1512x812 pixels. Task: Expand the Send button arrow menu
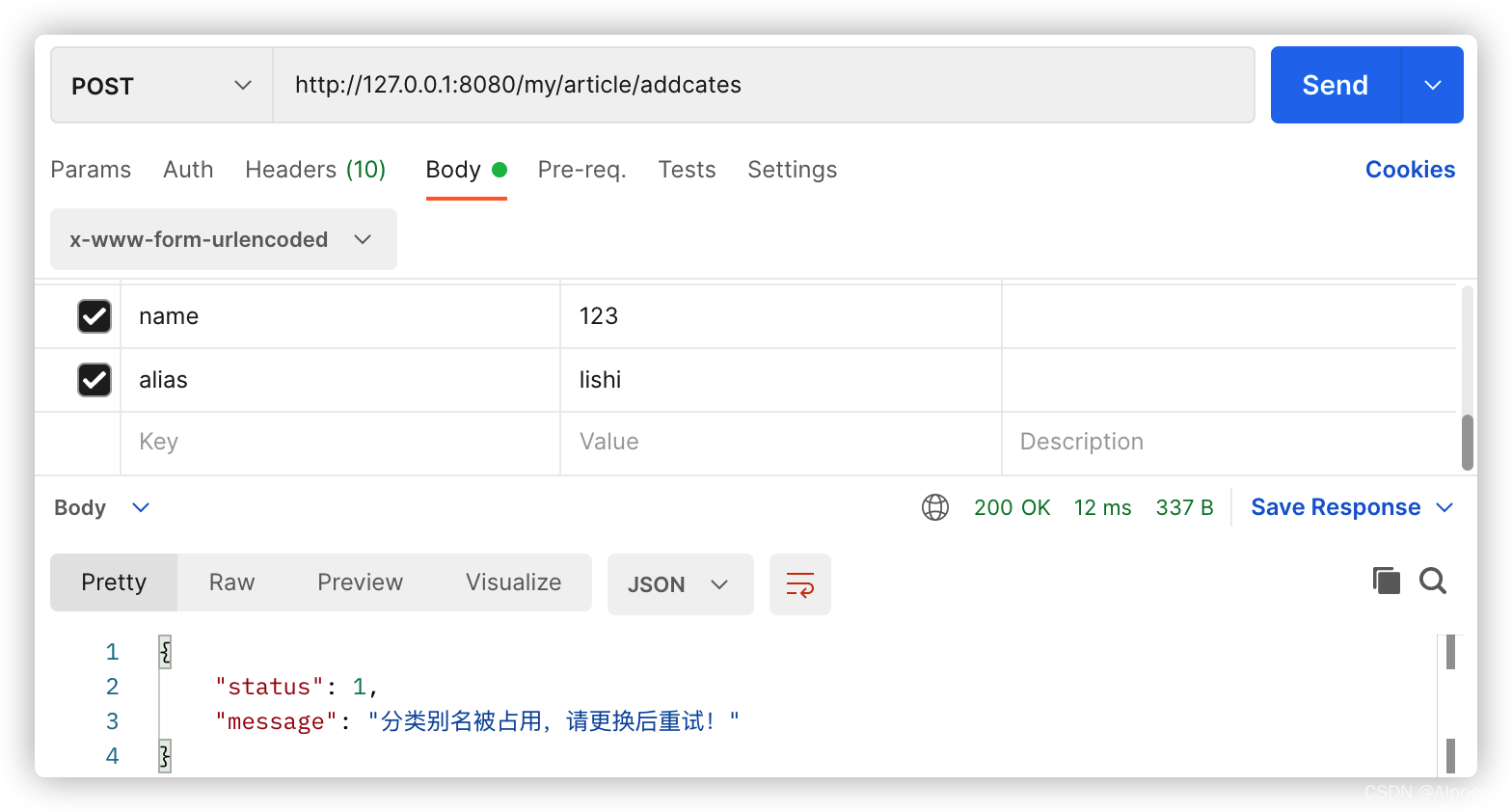1433,85
